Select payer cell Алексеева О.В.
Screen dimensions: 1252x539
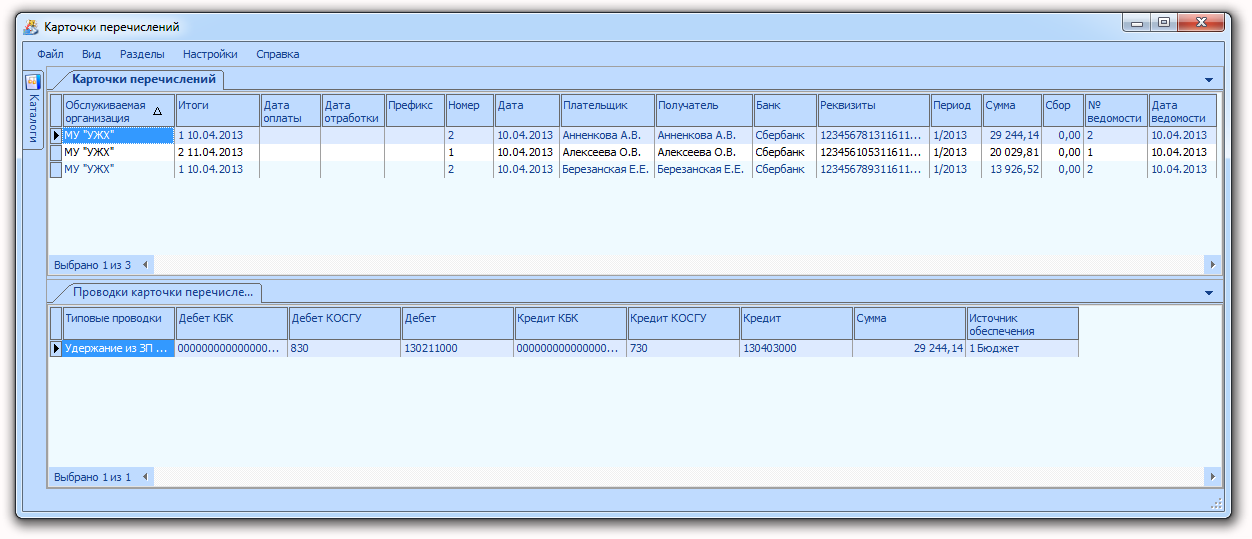(607, 152)
